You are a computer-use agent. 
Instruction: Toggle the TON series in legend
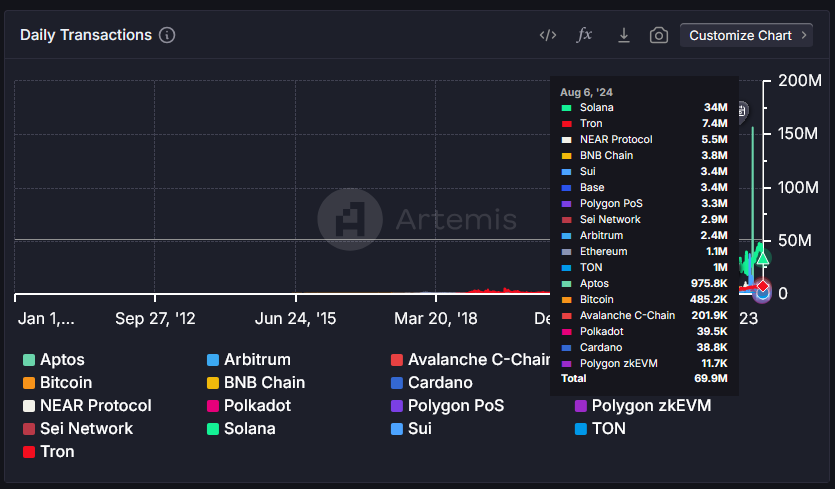coord(600,428)
